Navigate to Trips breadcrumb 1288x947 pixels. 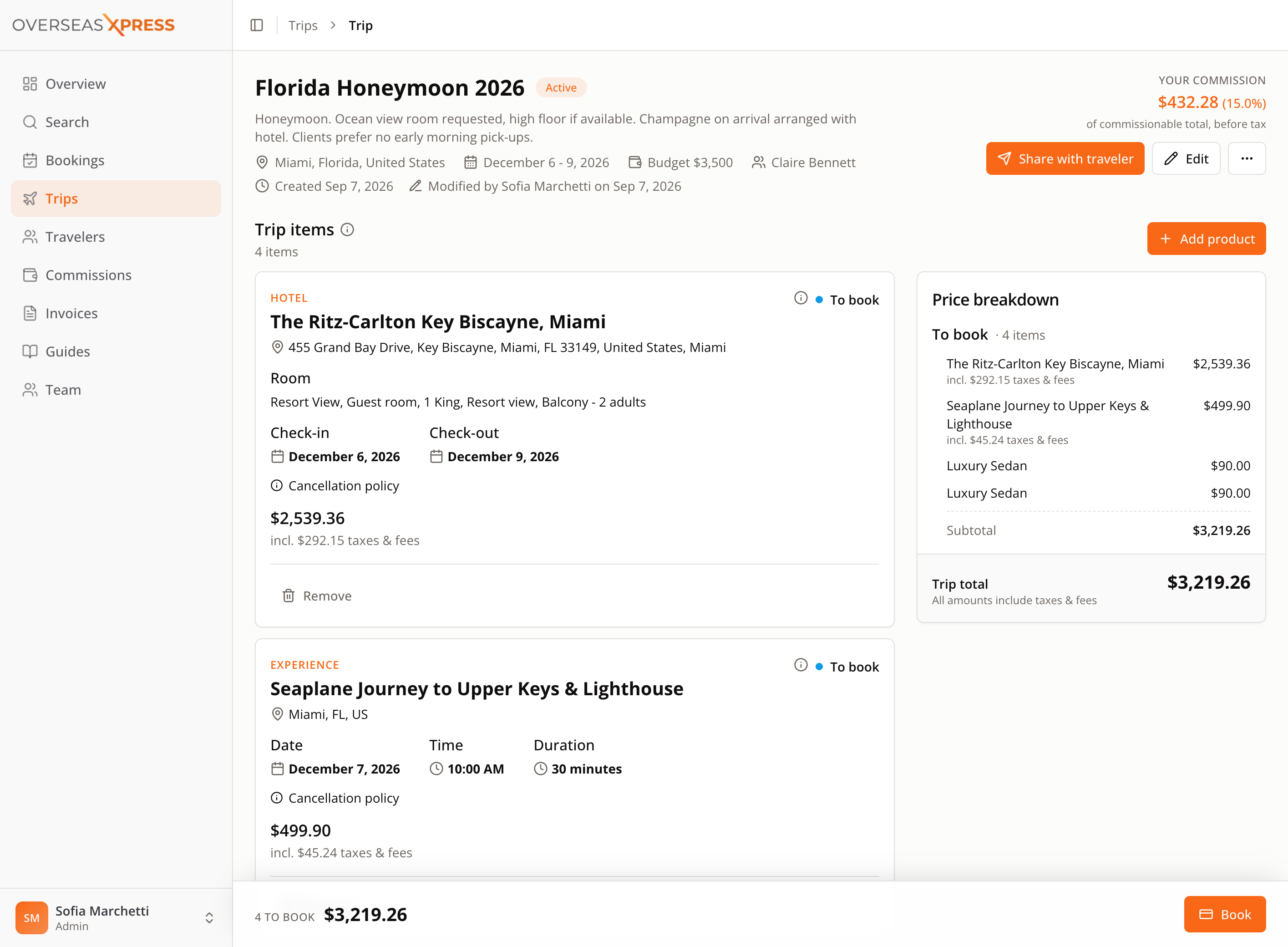pos(303,25)
